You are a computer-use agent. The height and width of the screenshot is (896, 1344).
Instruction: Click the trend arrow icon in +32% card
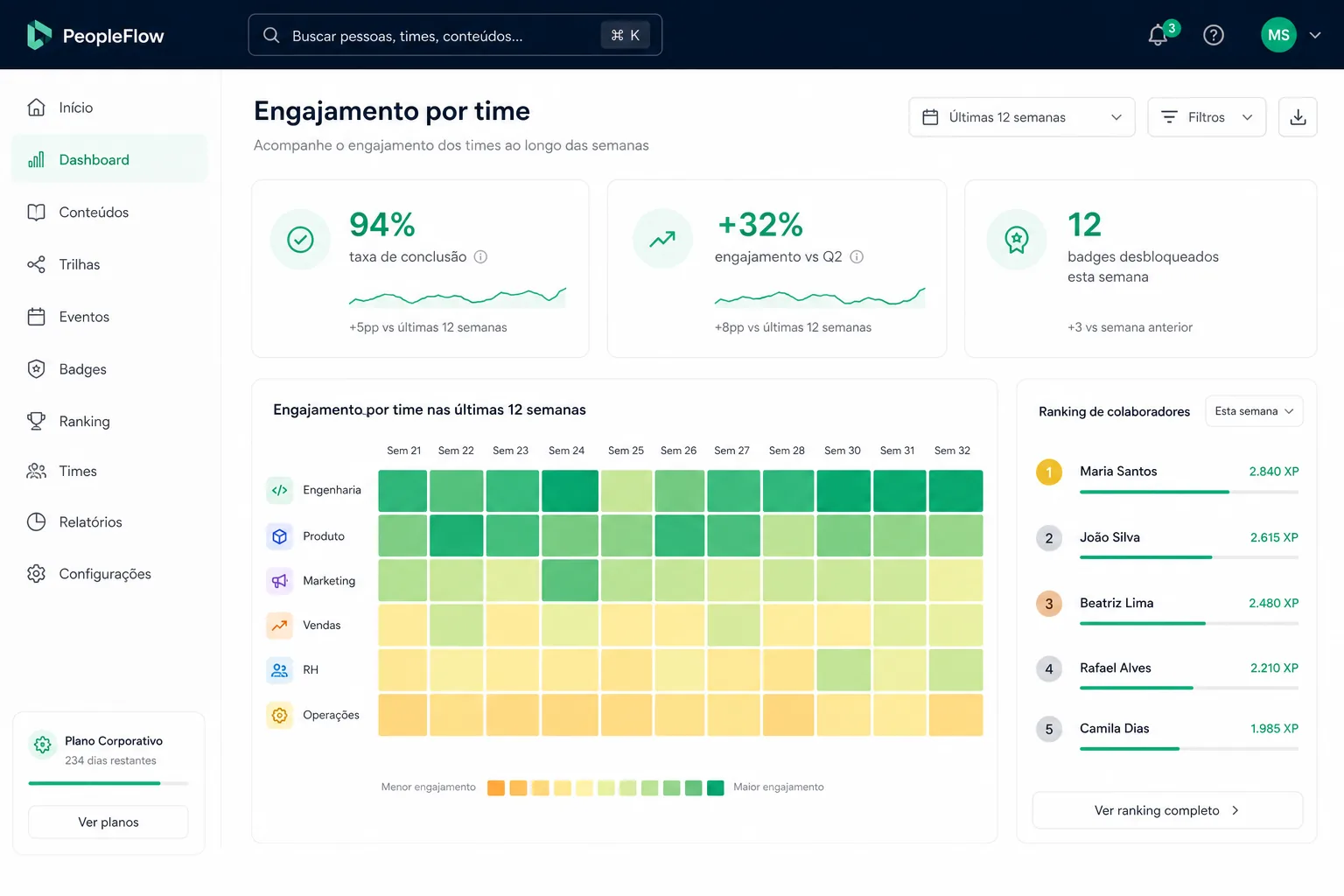(x=662, y=239)
